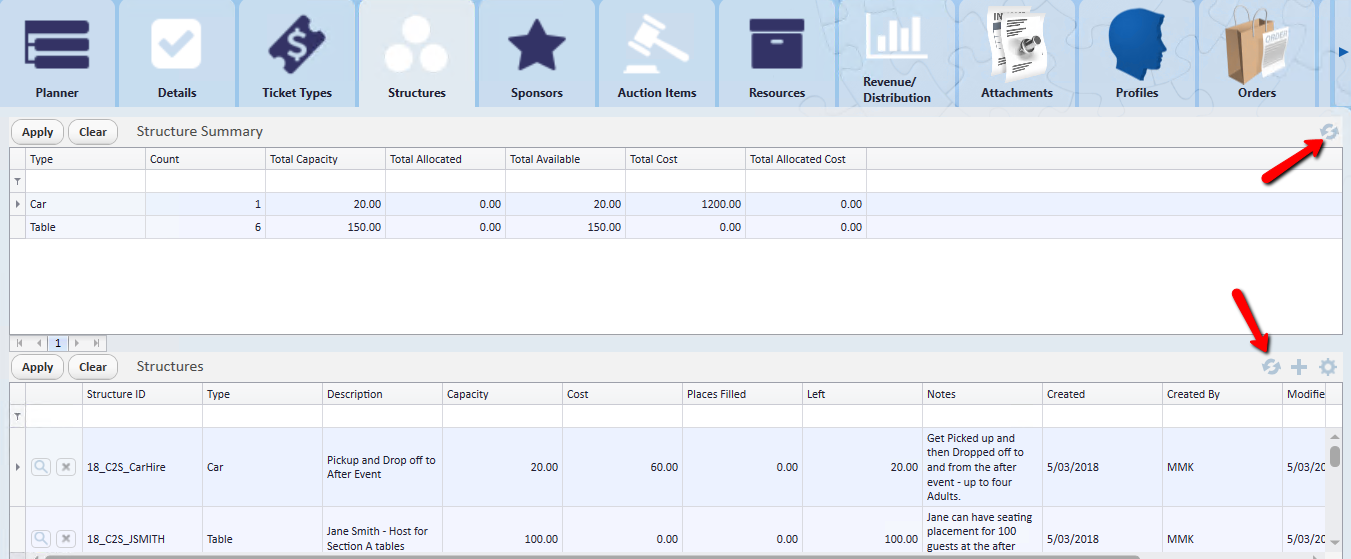Image resolution: width=1351 pixels, height=559 pixels.
Task: View details of 18_C2S_CarHire with magnifier
Action: (x=41, y=467)
